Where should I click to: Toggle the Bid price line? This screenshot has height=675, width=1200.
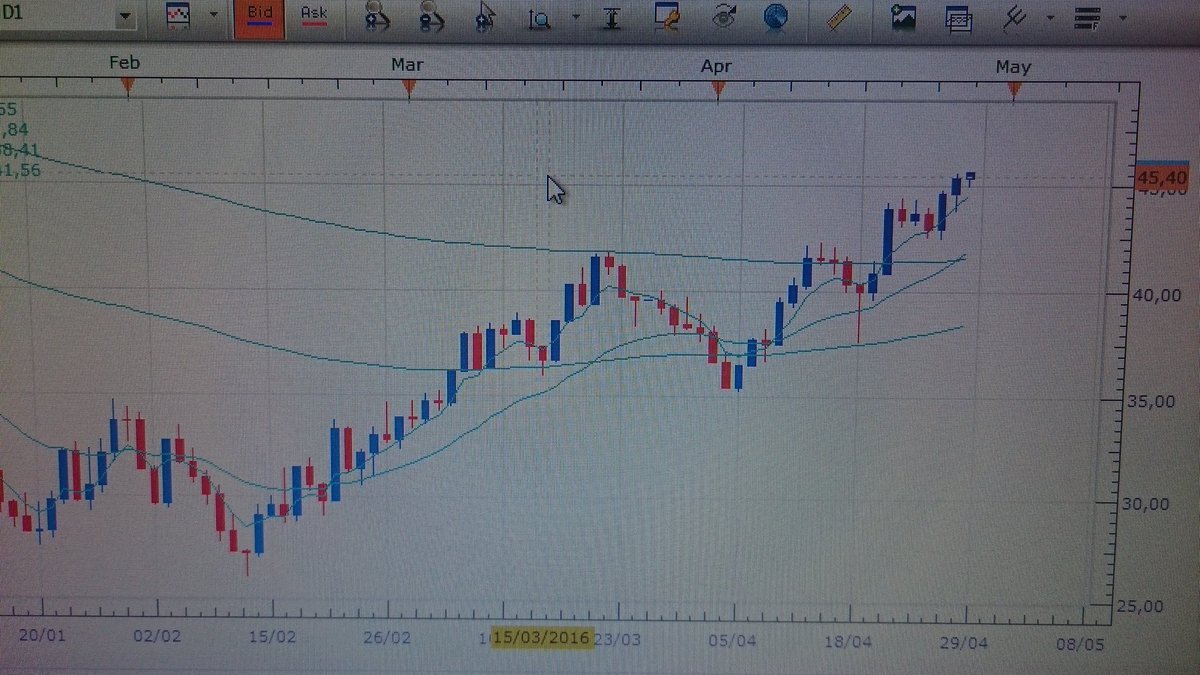click(x=260, y=18)
